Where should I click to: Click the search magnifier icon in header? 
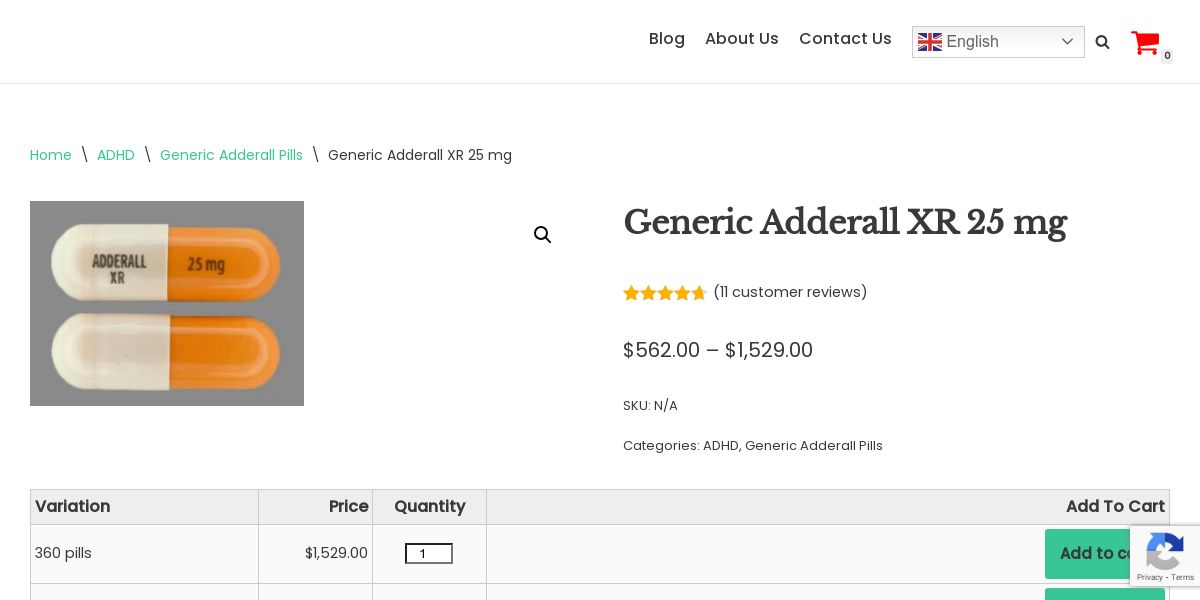pyautogui.click(x=1102, y=42)
